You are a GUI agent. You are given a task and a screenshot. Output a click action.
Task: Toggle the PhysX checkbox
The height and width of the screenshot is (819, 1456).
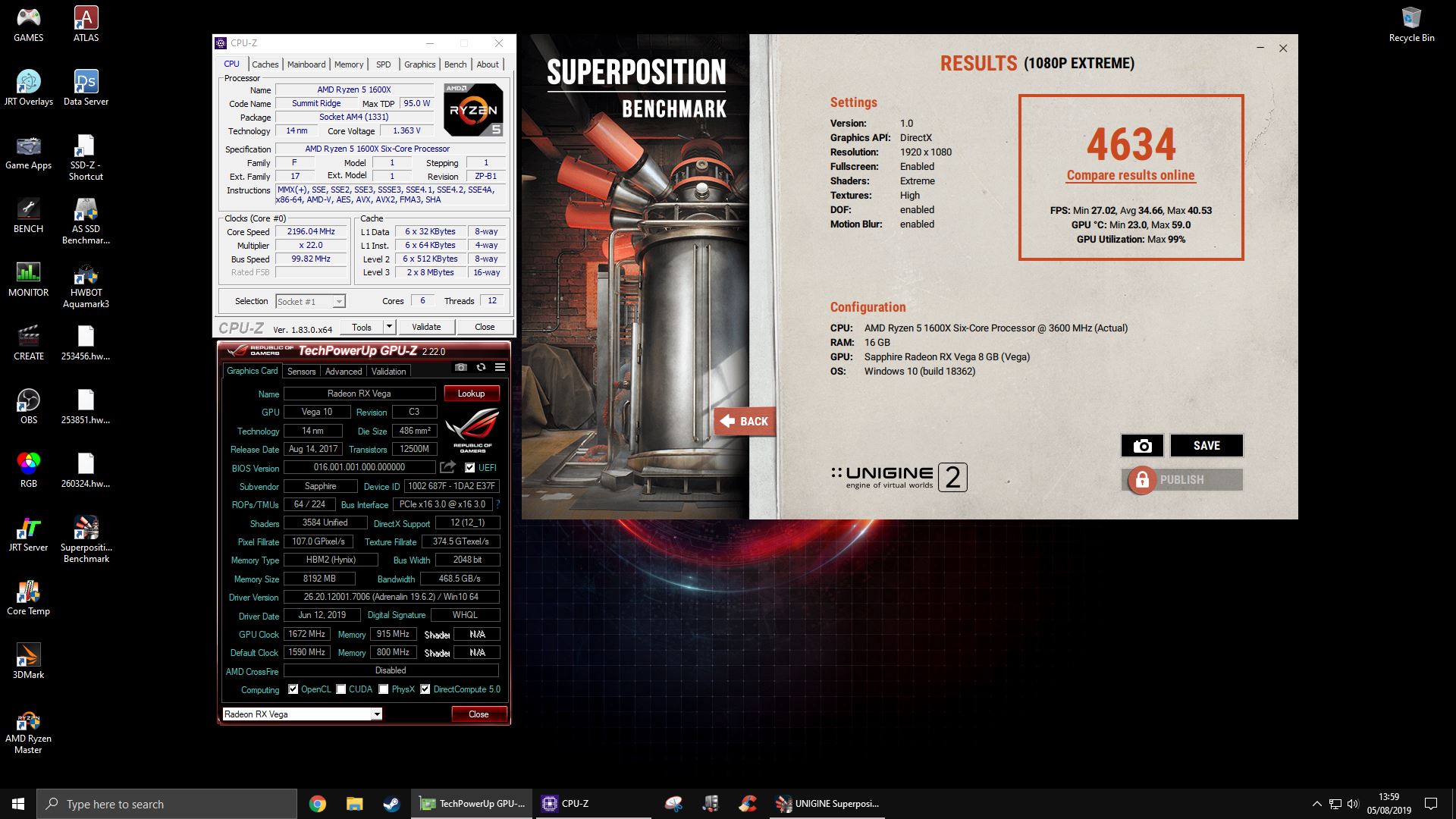(x=384, y=689)
